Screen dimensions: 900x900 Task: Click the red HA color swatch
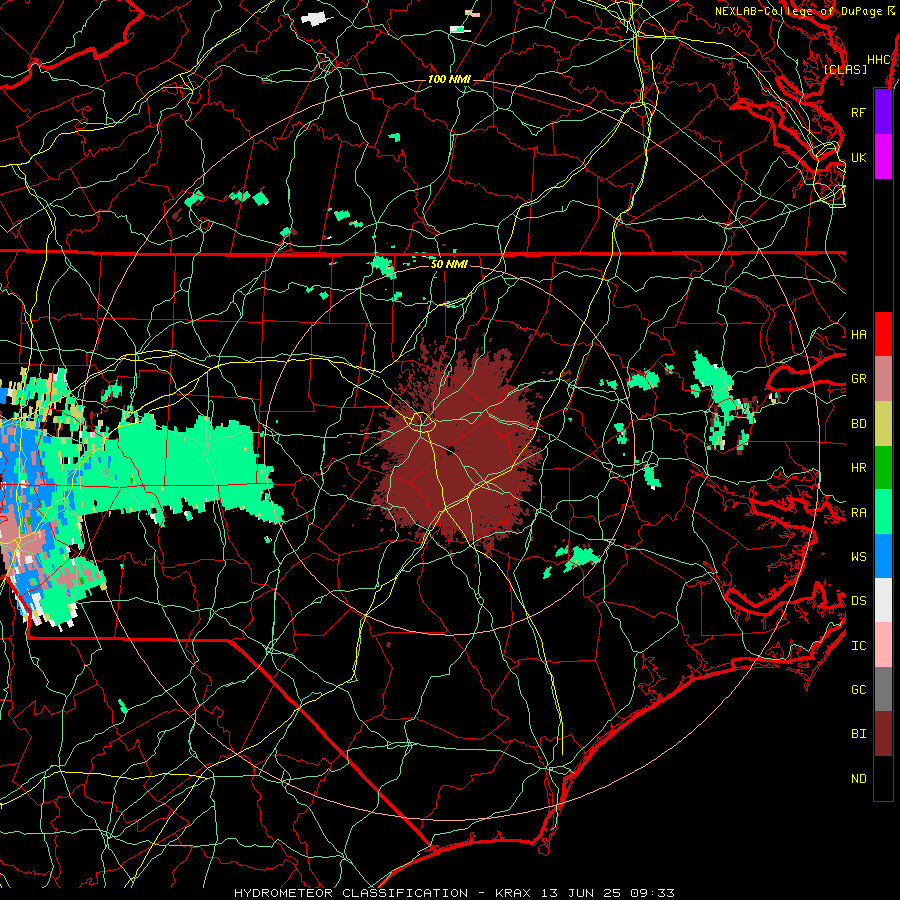[883, 334]
